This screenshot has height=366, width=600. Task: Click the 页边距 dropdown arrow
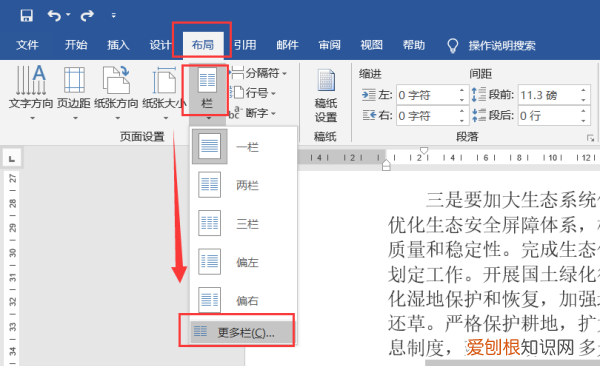pos(75,118)
